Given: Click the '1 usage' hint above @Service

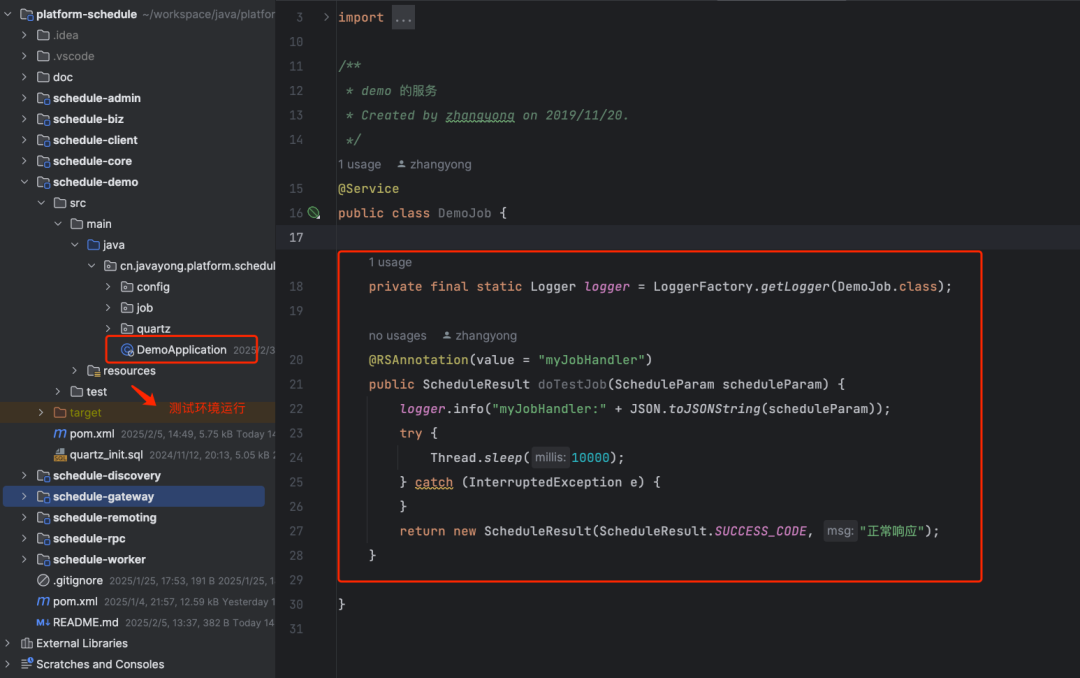Looking at the screenshot, I should (360, 164).
